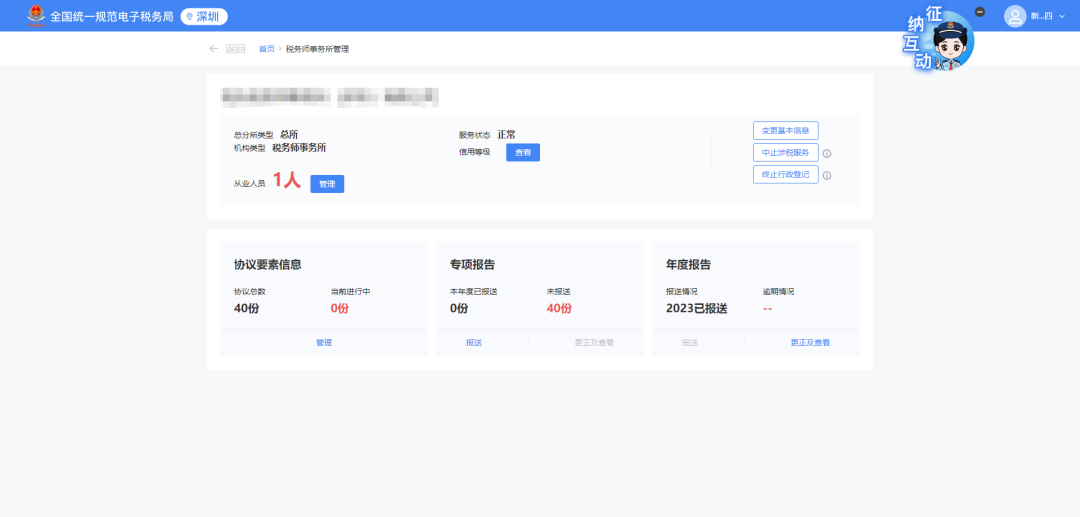
Task: Click the 1人 staff count
Action: pyautogui.click(x=287, y=180)
